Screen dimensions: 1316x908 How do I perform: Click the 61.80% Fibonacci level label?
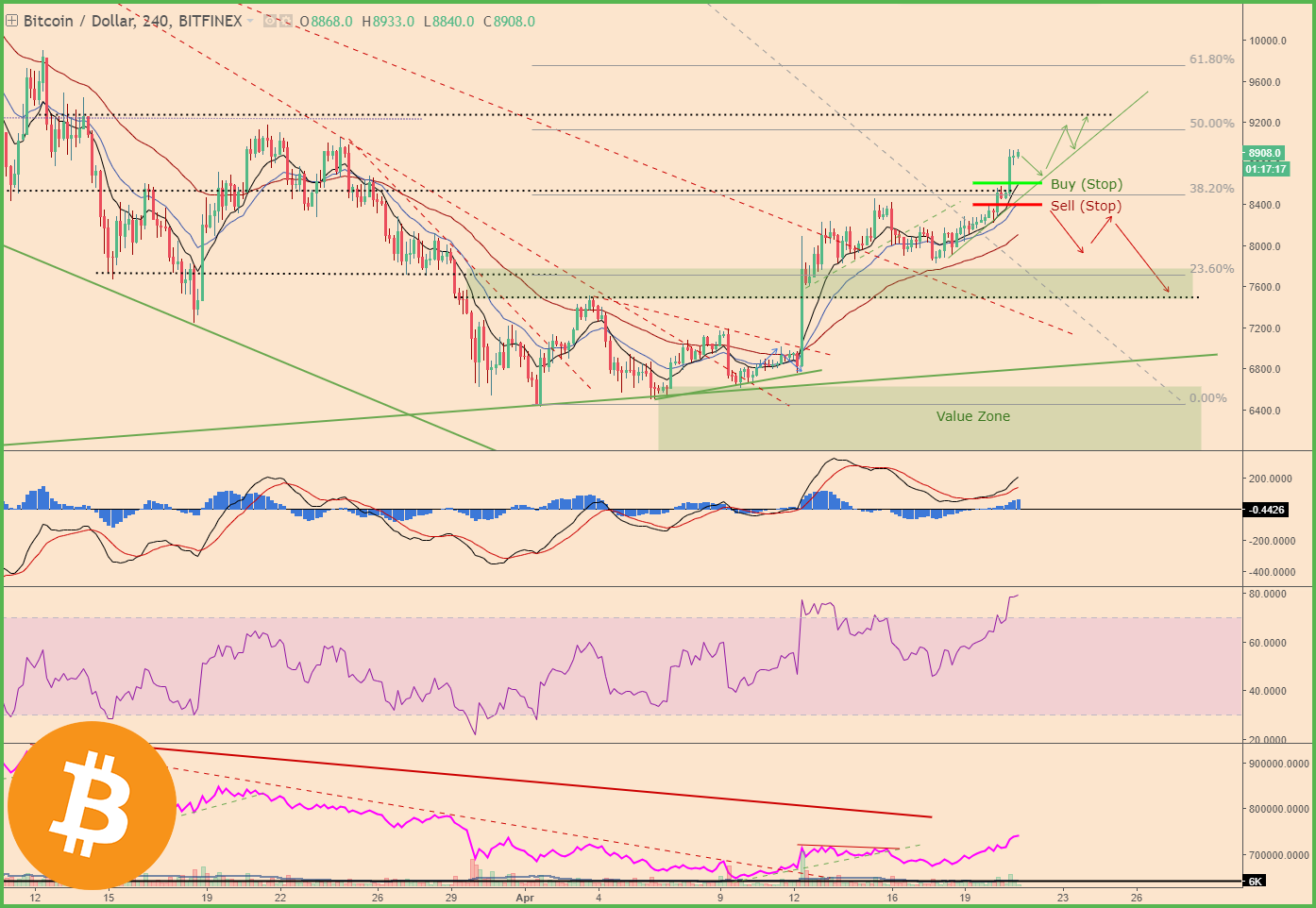click(1211, 59)
